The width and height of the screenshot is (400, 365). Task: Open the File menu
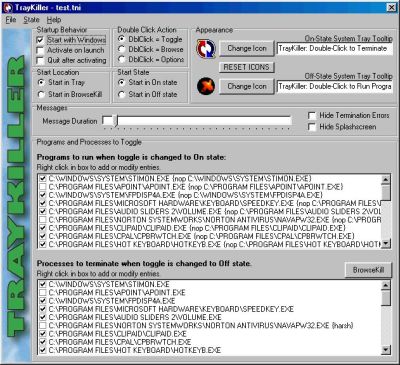coord(11,20)
